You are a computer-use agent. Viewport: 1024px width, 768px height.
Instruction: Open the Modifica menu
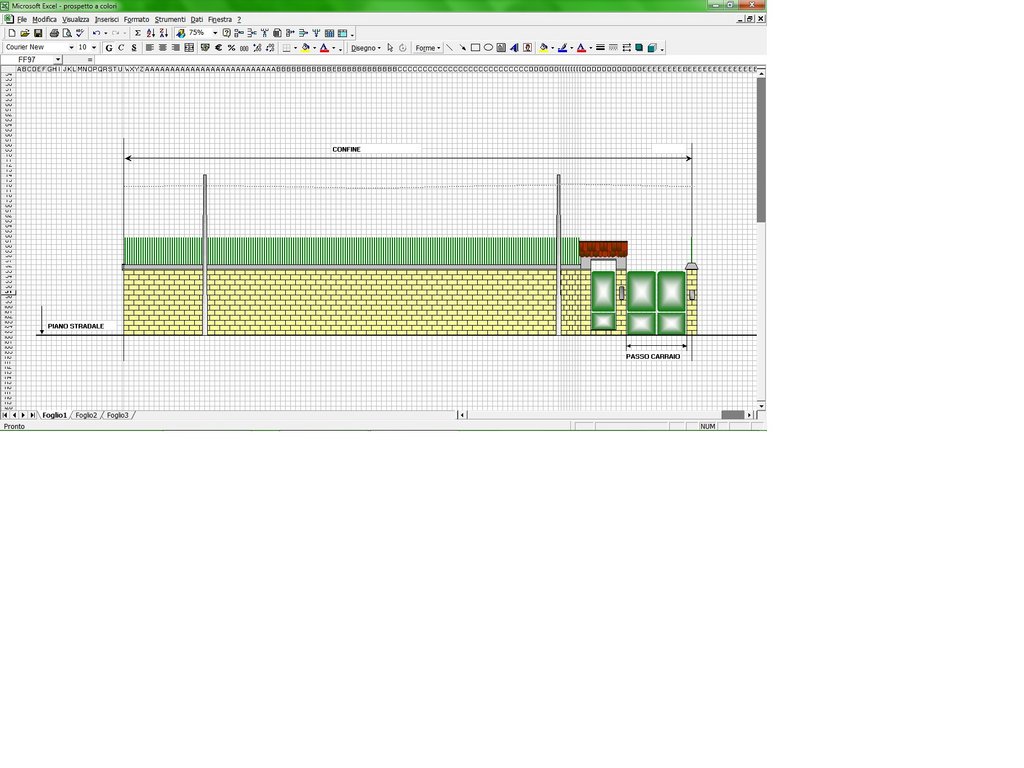(x=44, y=20)
